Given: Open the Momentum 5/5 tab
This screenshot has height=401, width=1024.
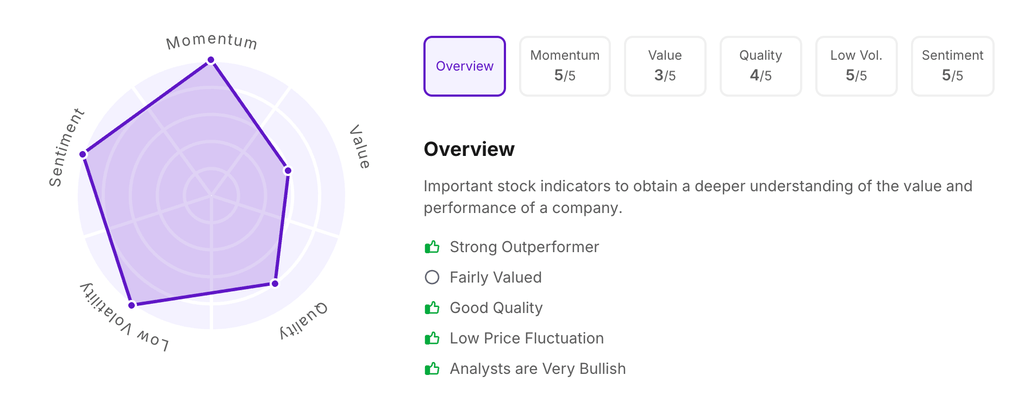Looking at the screenshot, I should [565, 66].
